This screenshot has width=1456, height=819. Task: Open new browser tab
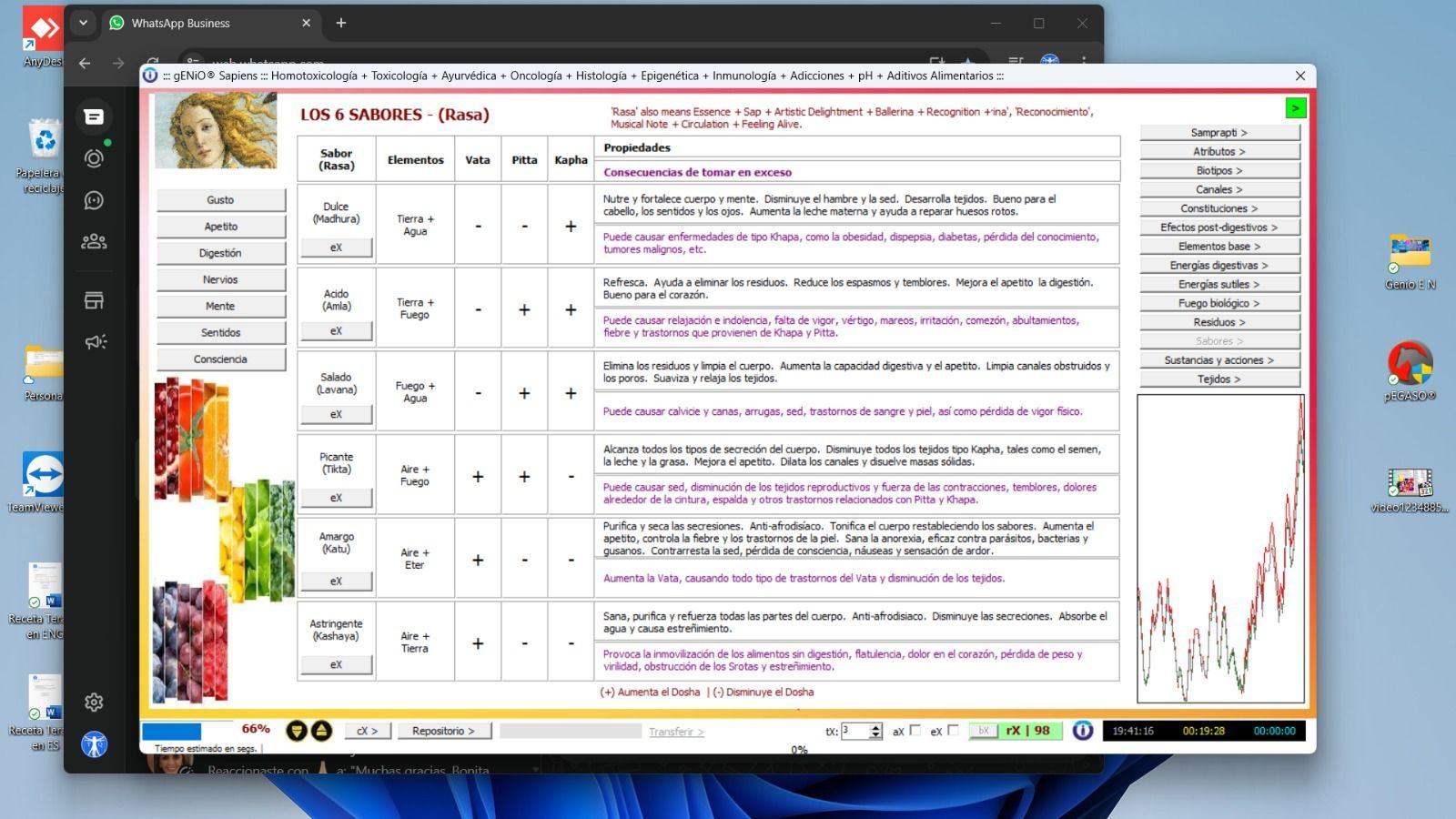click(x=341, y=23)
